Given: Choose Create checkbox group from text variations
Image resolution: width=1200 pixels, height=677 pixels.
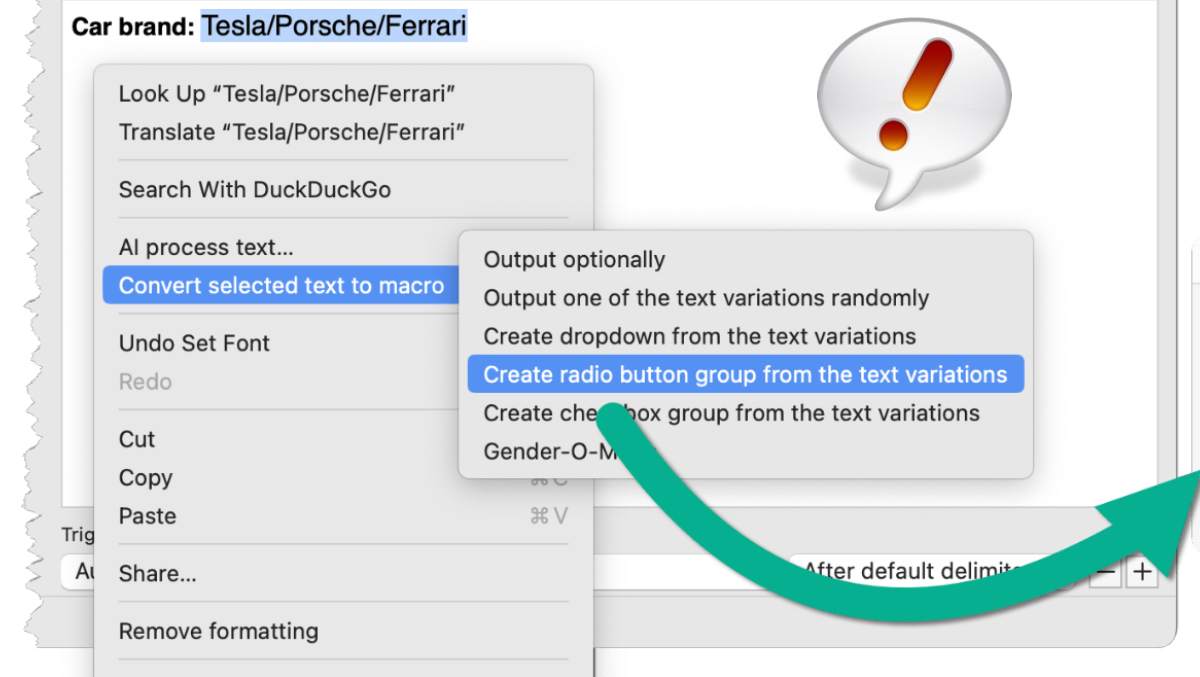Looking at the screenshot, I should (x=731, y=413).
